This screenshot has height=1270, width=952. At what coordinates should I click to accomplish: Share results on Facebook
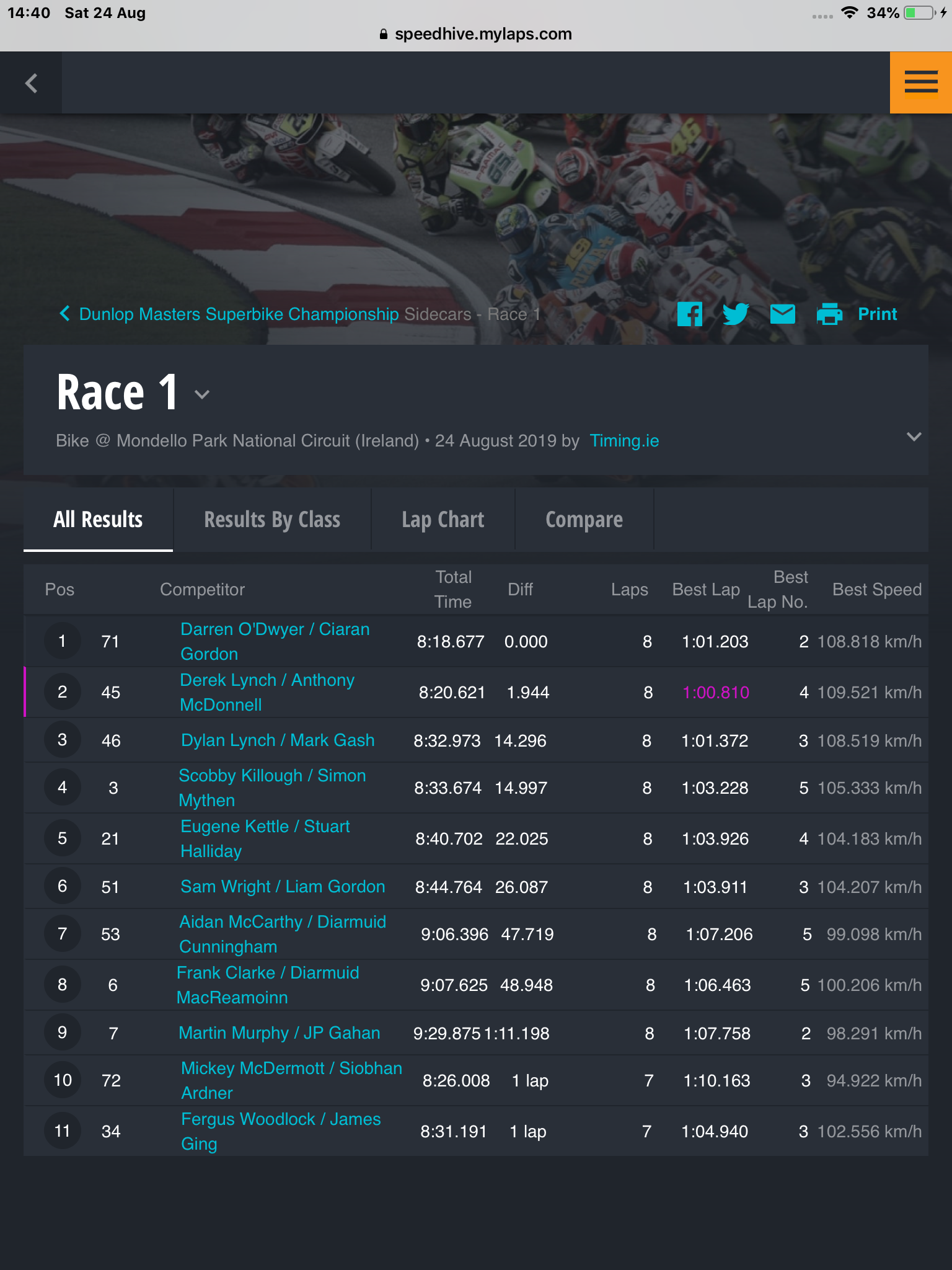point(690,314)
